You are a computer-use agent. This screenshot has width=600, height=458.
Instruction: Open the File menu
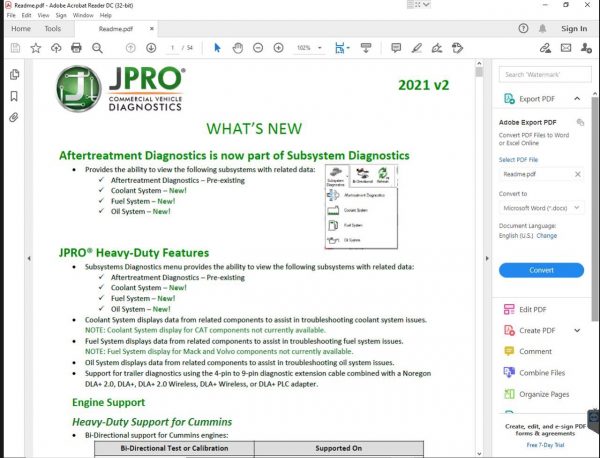click(x=11, y=15)
